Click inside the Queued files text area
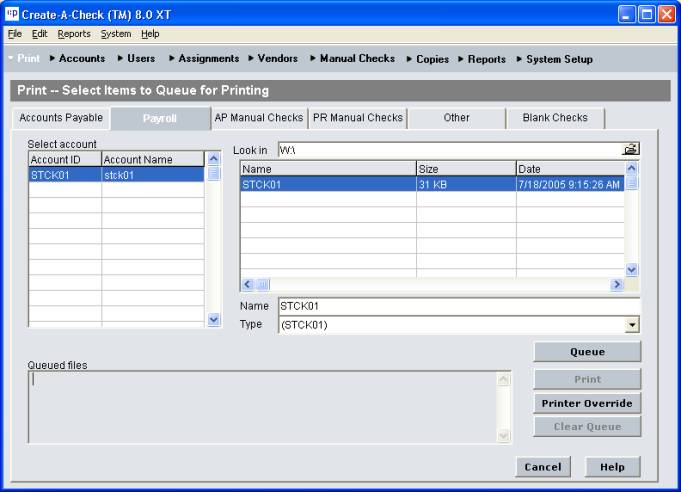 click(263, 406)
